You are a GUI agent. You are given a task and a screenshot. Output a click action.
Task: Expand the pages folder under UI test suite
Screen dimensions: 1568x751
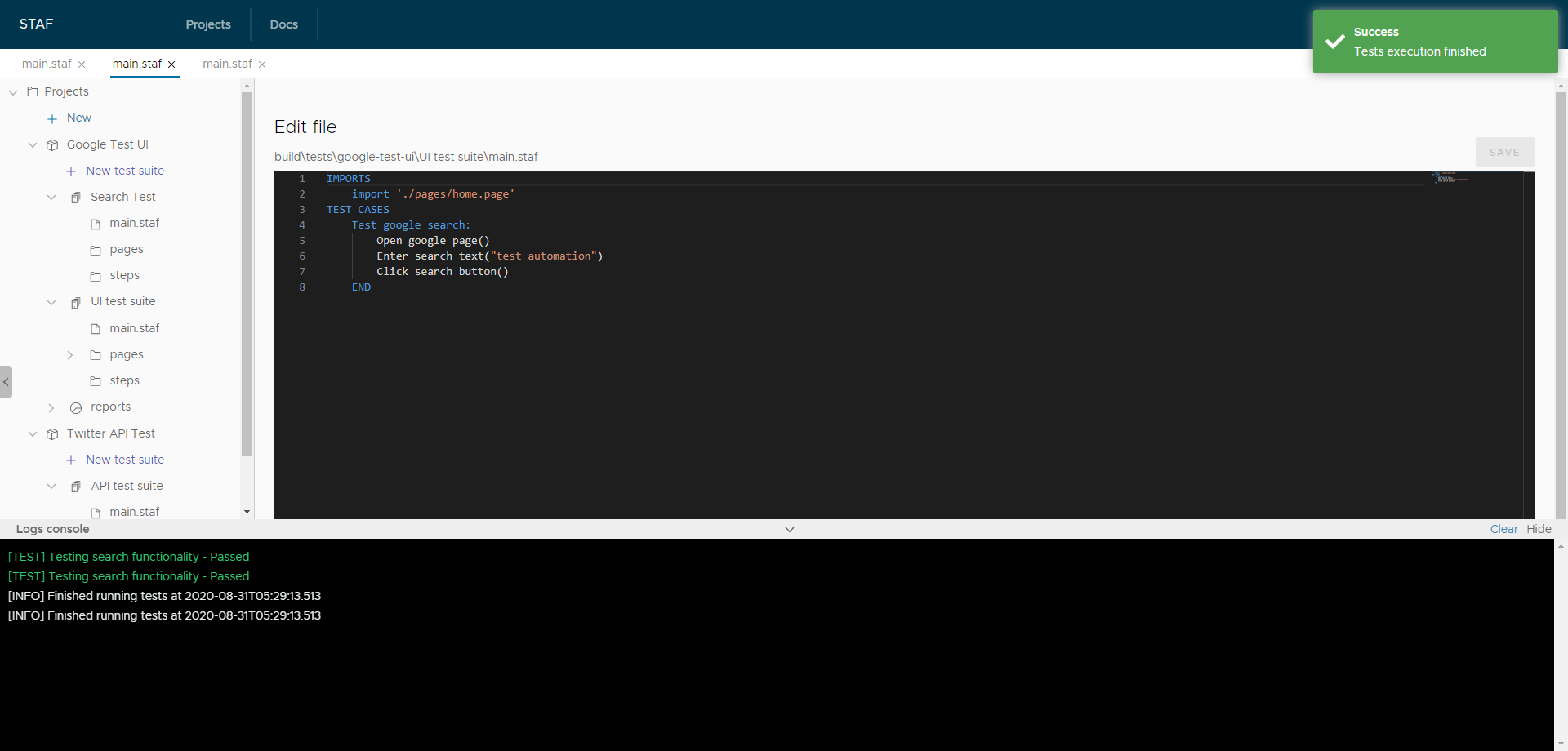[70, 355]
